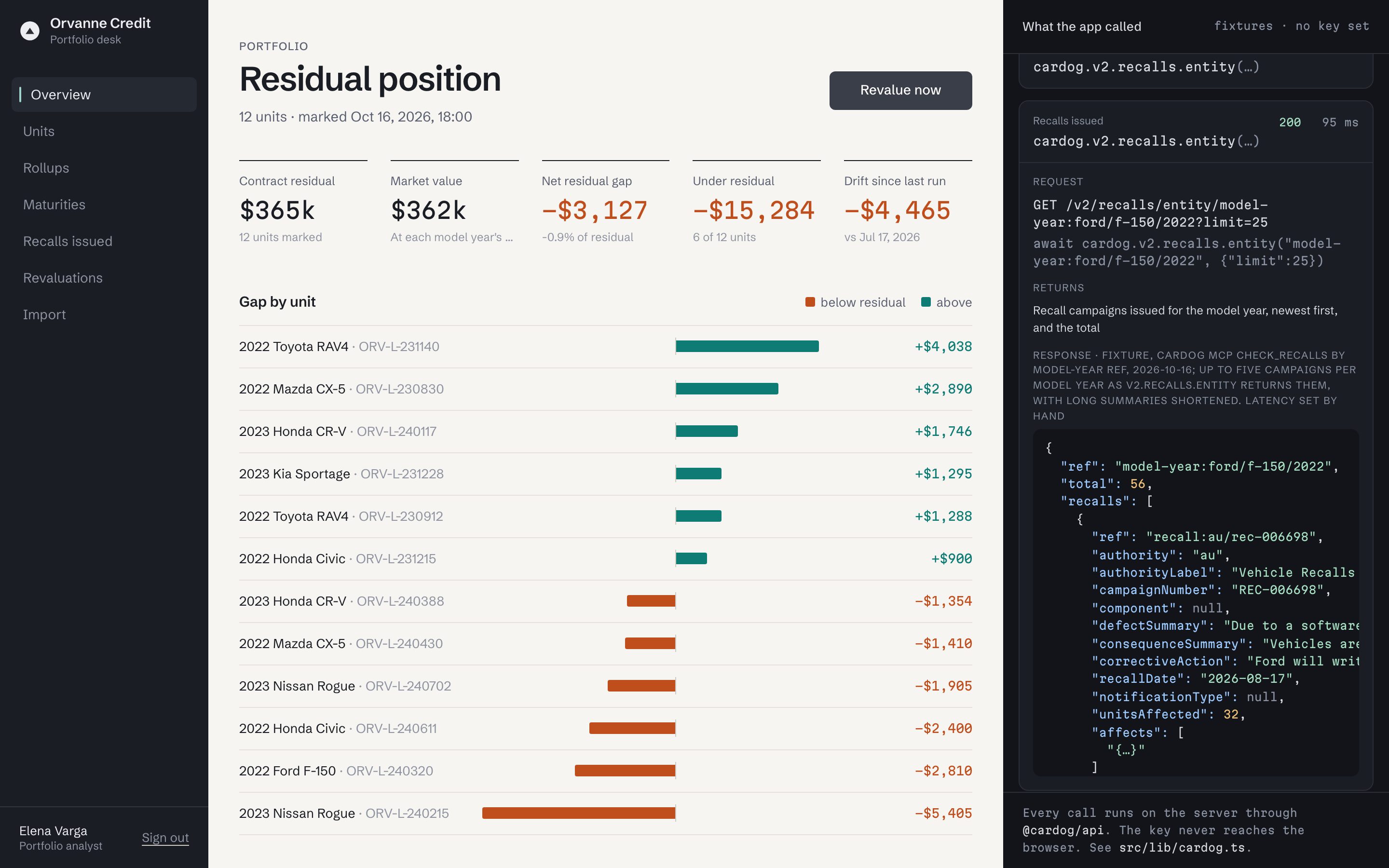Viewport: 1389px width, 868px height.
Task: Click the +$4,038 gap bar
Action: pyautogui.click(x=747, y=346)
